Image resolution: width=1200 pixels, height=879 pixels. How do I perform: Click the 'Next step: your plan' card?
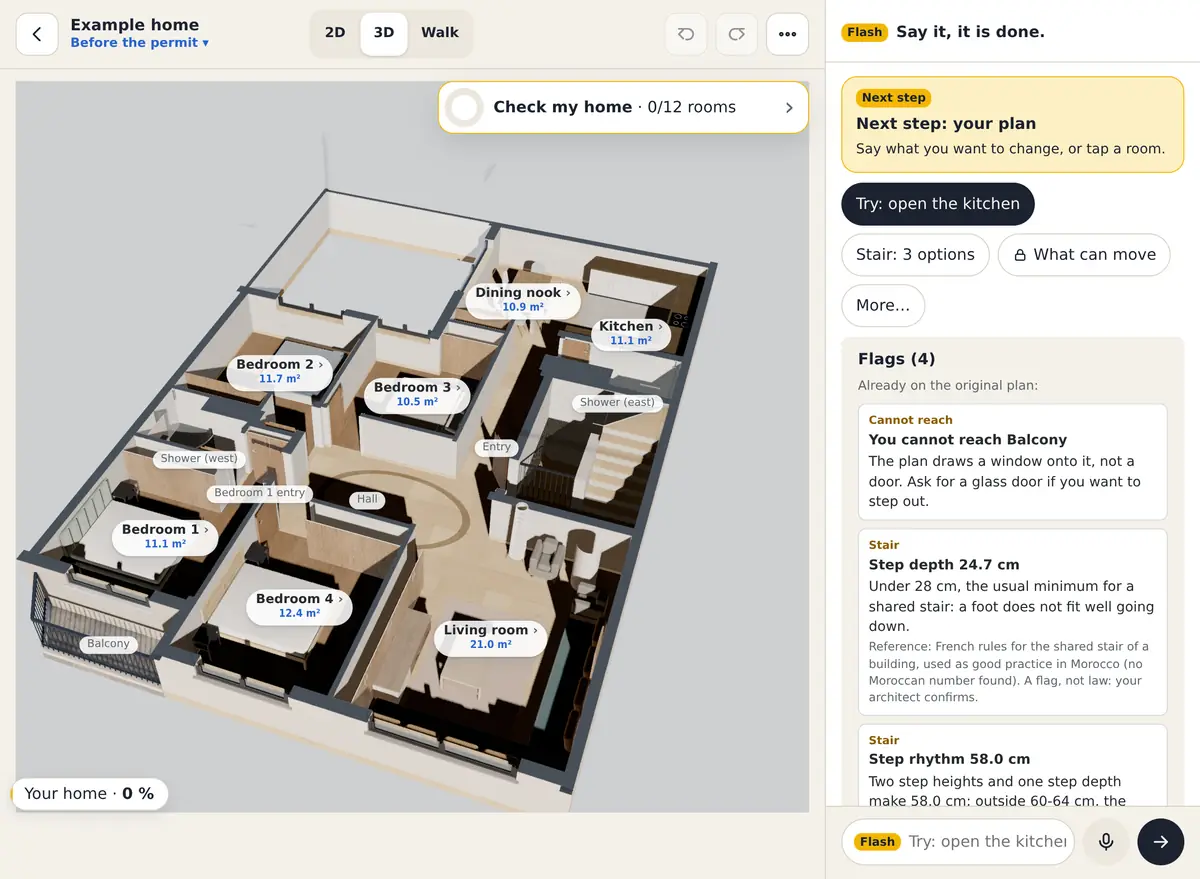(x=1013, y=124)
